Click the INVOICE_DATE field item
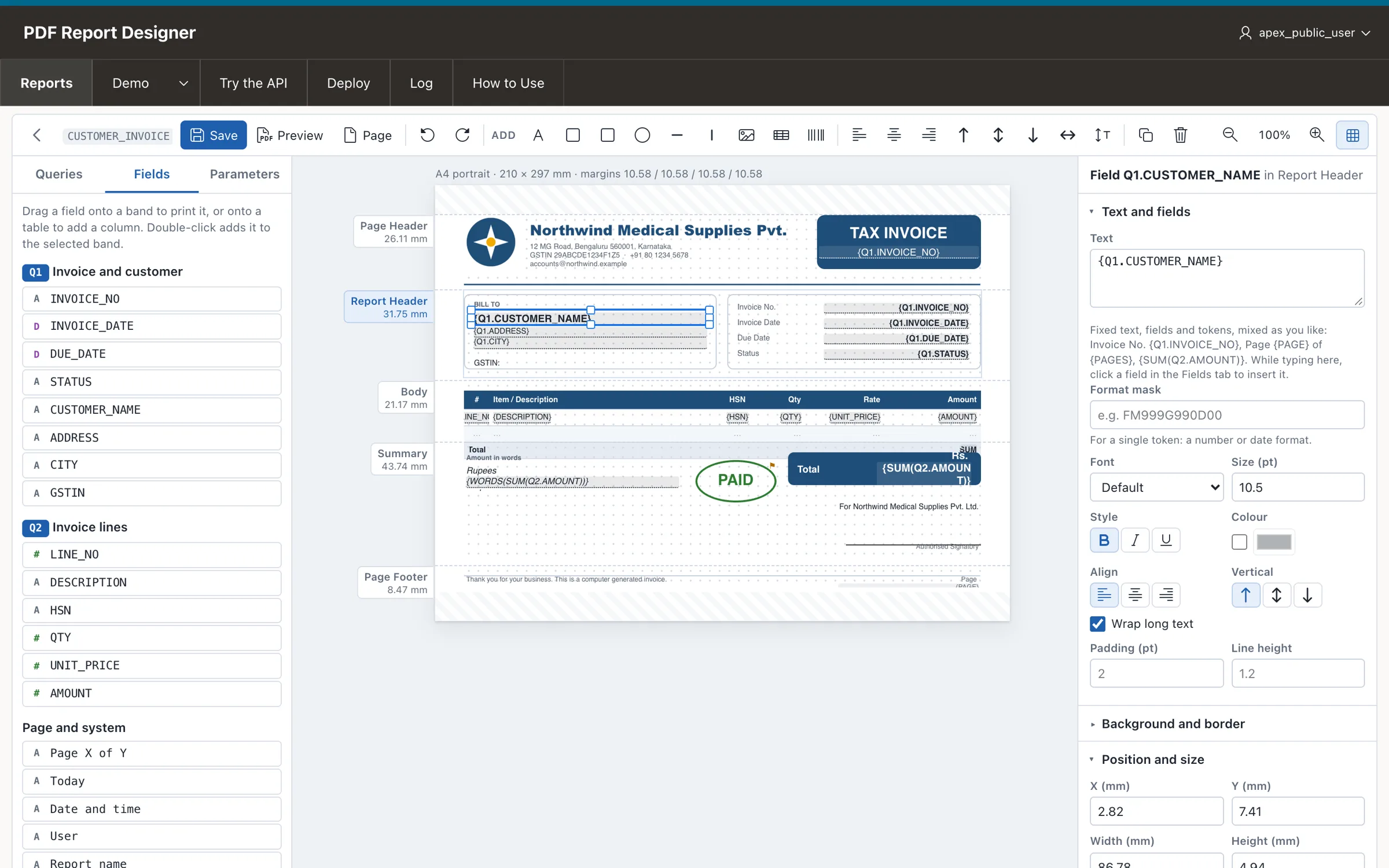The width and height of the screenshot is (1389, 868). 152,326
